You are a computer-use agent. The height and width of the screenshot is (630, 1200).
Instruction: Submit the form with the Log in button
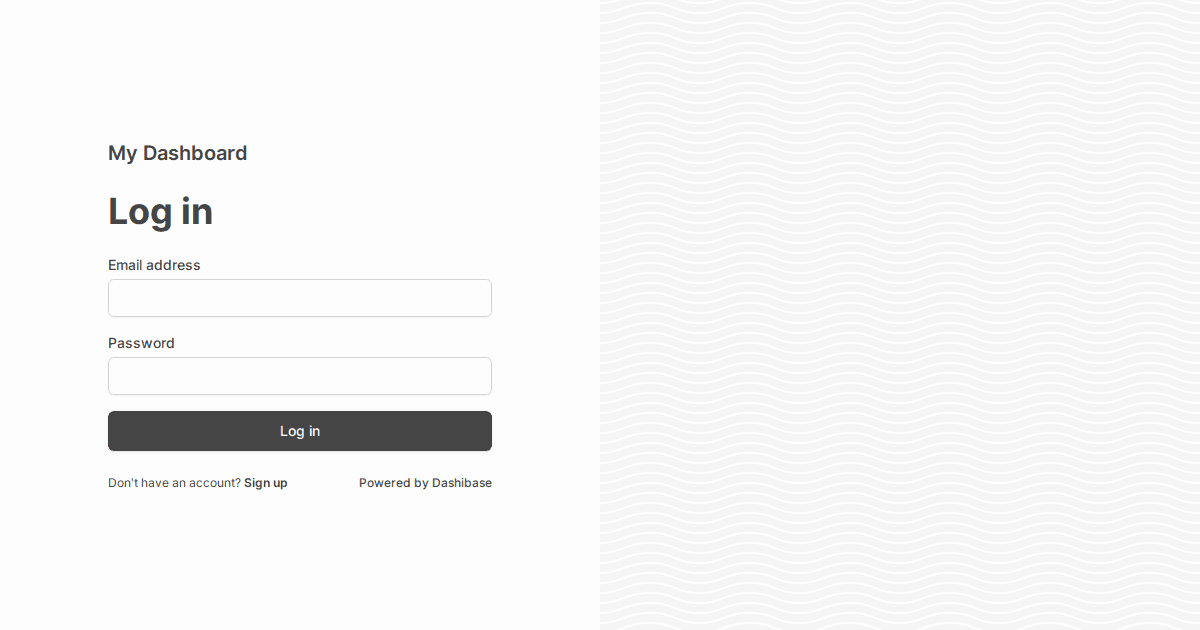click(300, 431)
